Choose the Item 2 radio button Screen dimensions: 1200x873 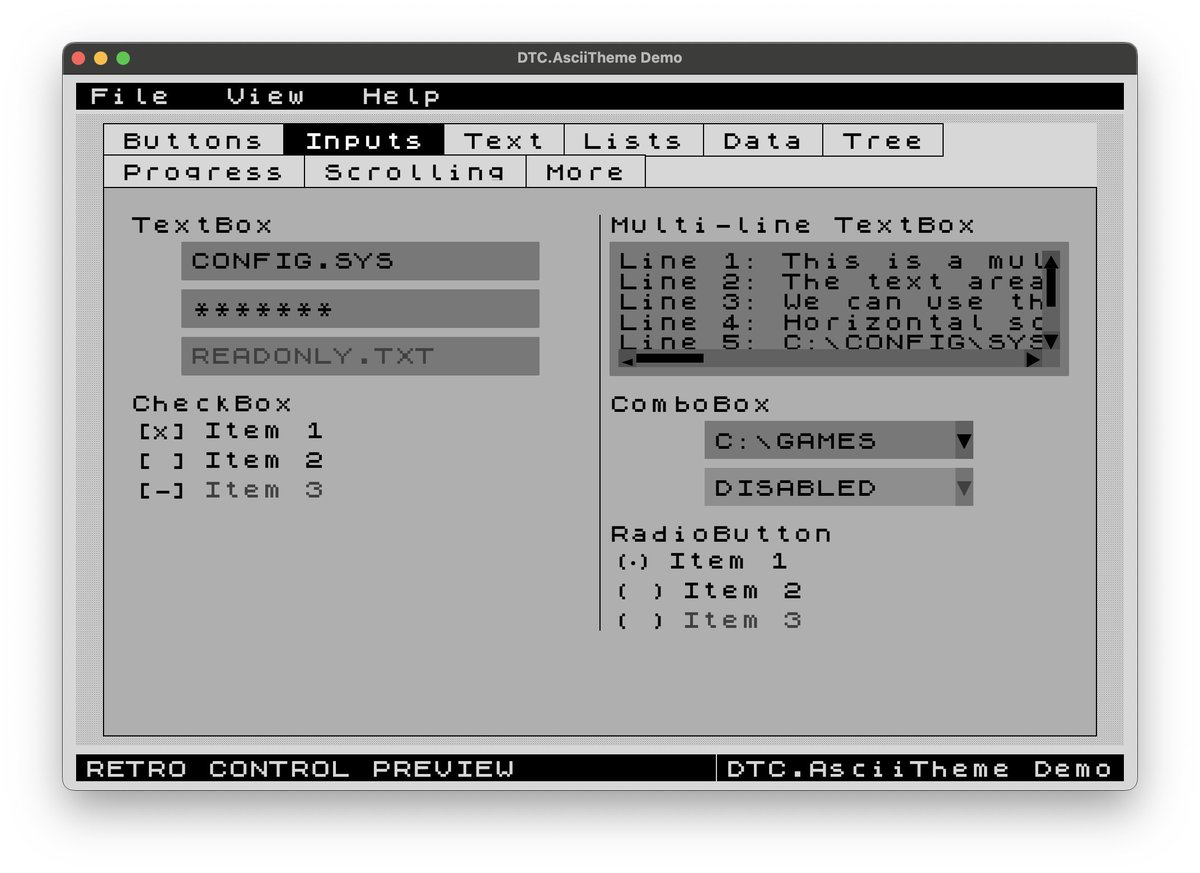[710, 591]
